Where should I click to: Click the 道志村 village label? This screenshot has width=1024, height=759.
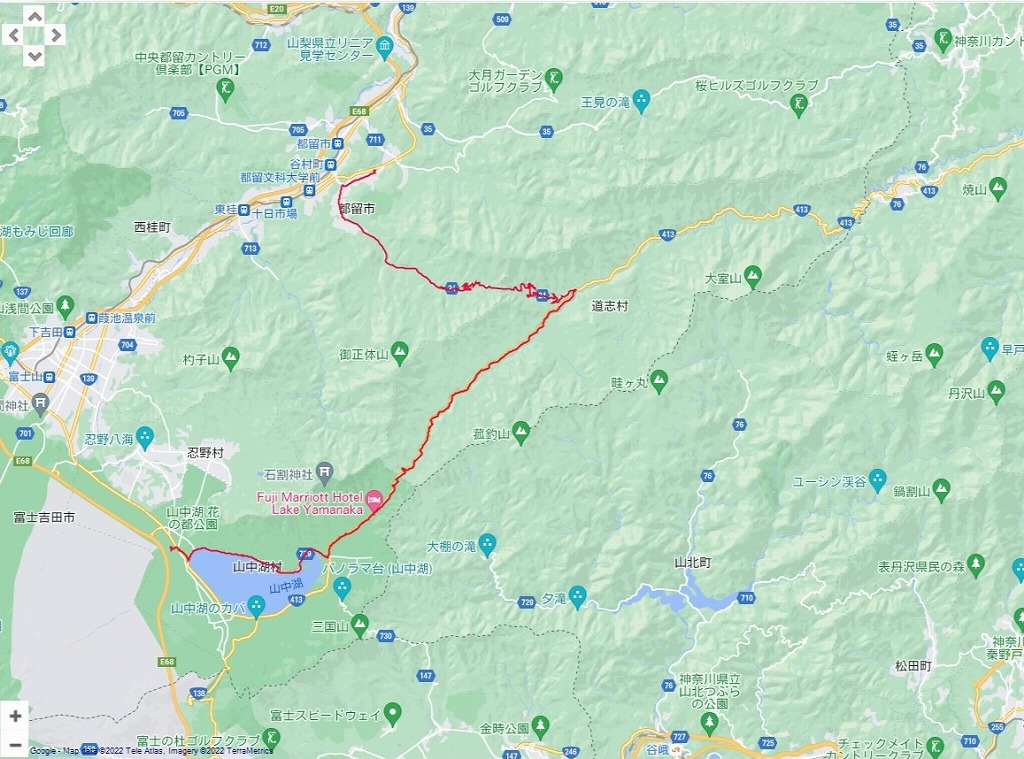(609, 306)
